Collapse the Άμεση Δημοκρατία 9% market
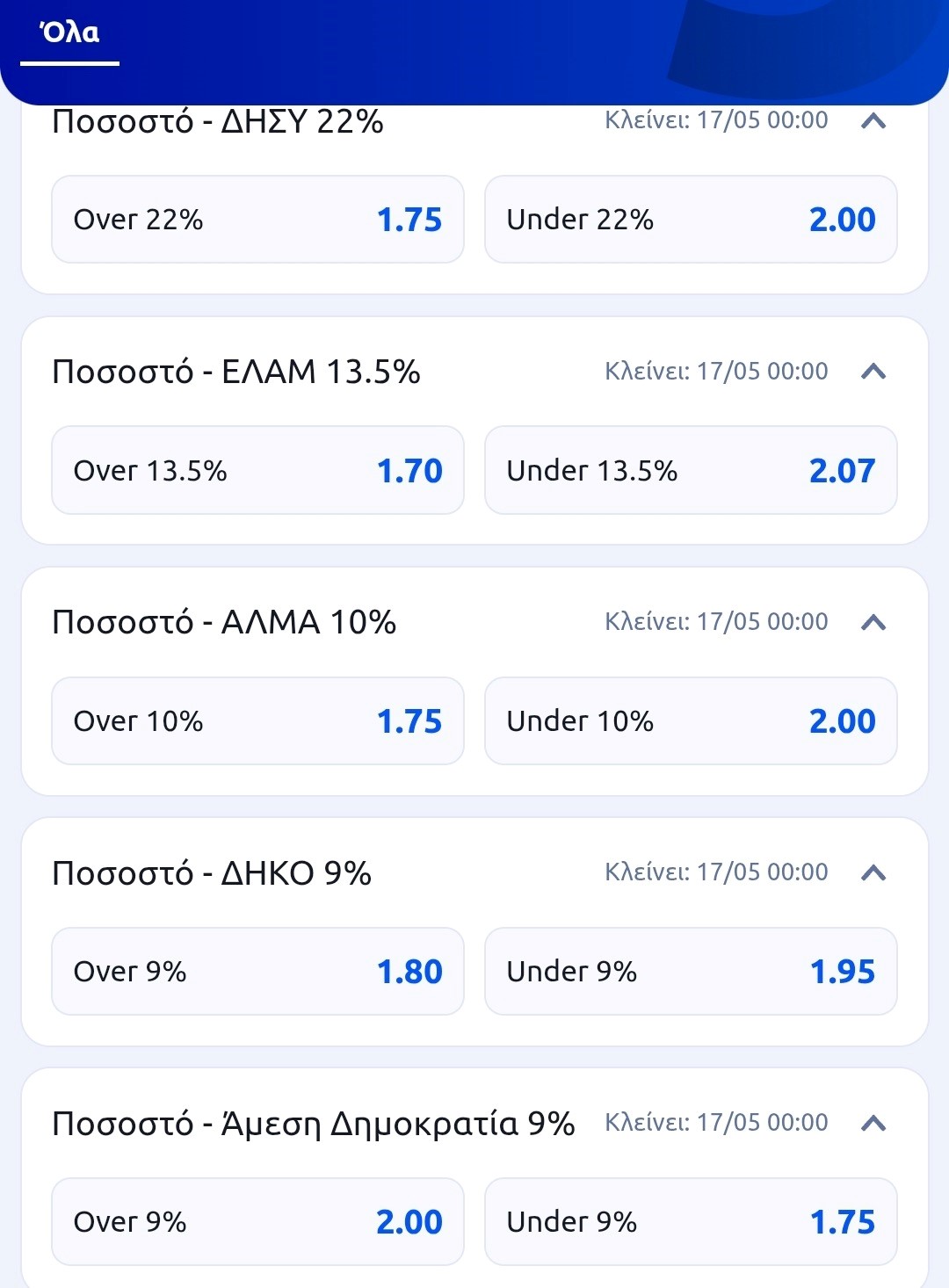 pyautogui.click(x=873, y=1123)
